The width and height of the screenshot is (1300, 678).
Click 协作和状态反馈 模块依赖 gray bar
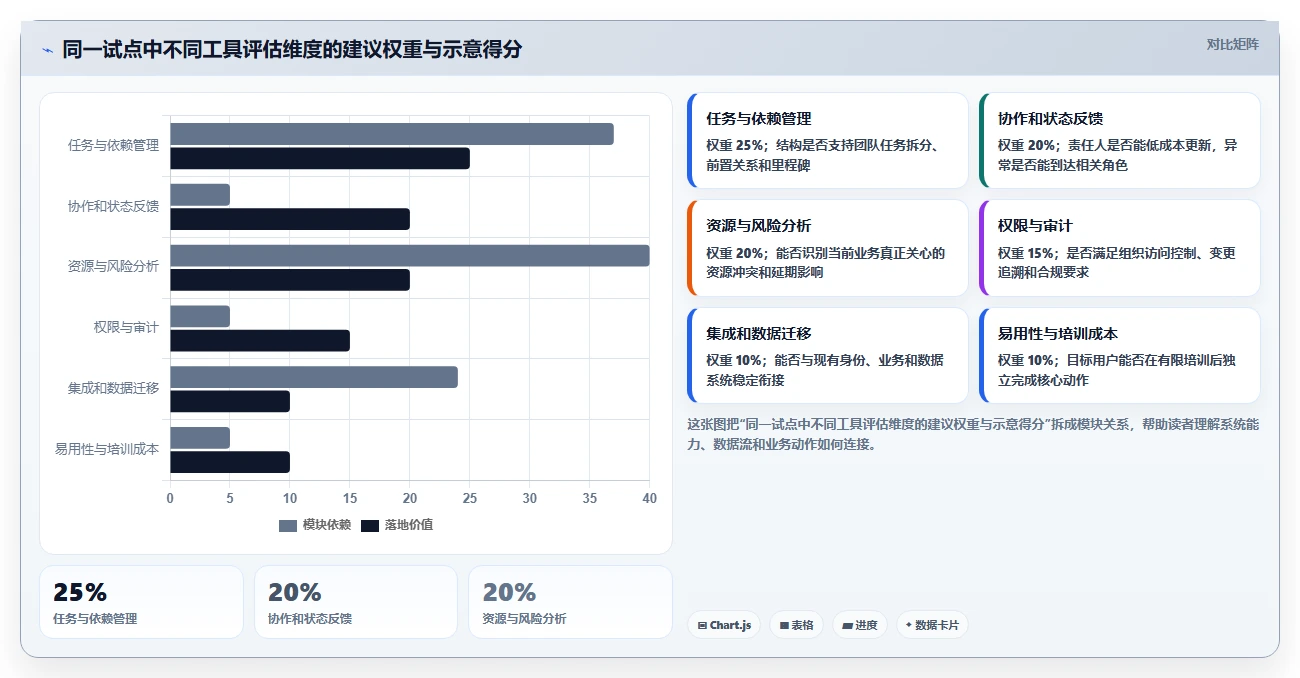[x=200, y=195]
